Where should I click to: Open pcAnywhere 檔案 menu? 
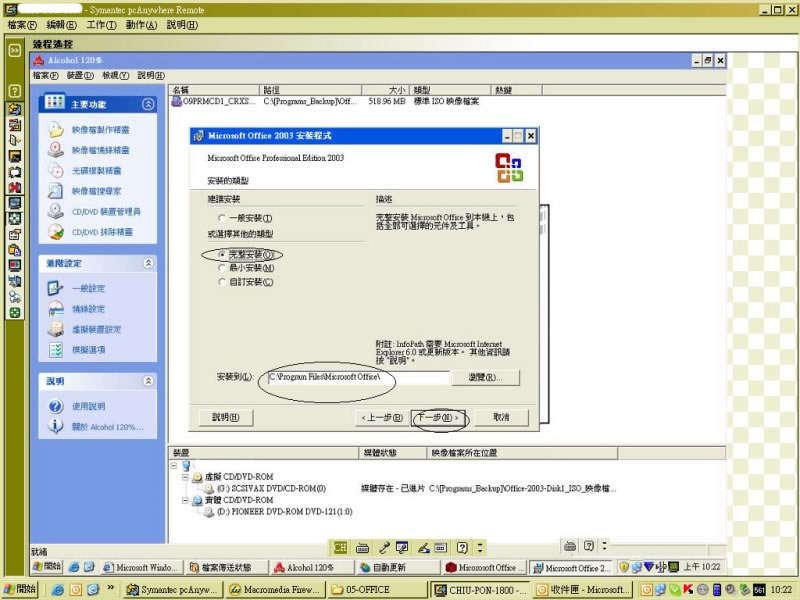tap(22, 25)
